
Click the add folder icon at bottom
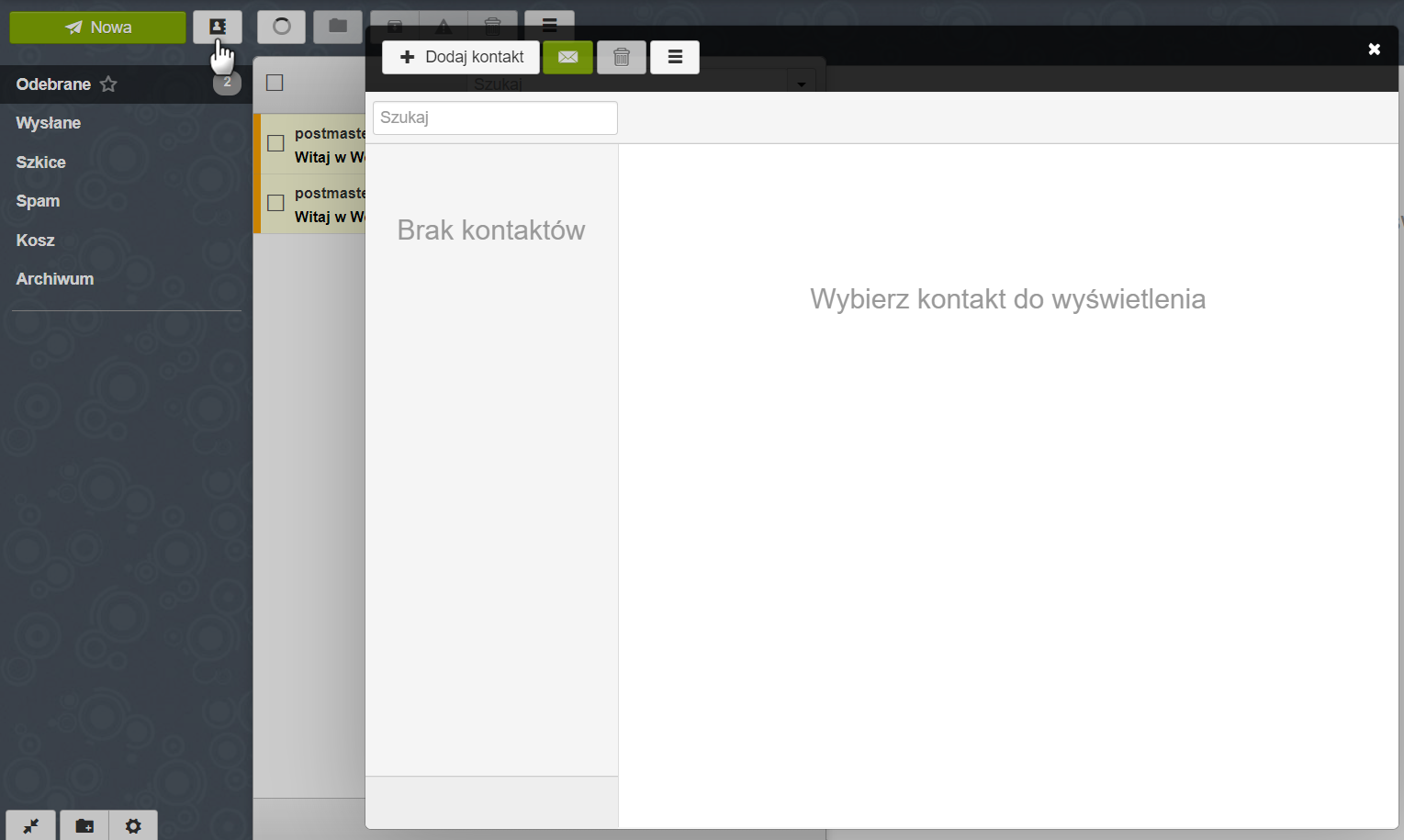click(84, 825)
